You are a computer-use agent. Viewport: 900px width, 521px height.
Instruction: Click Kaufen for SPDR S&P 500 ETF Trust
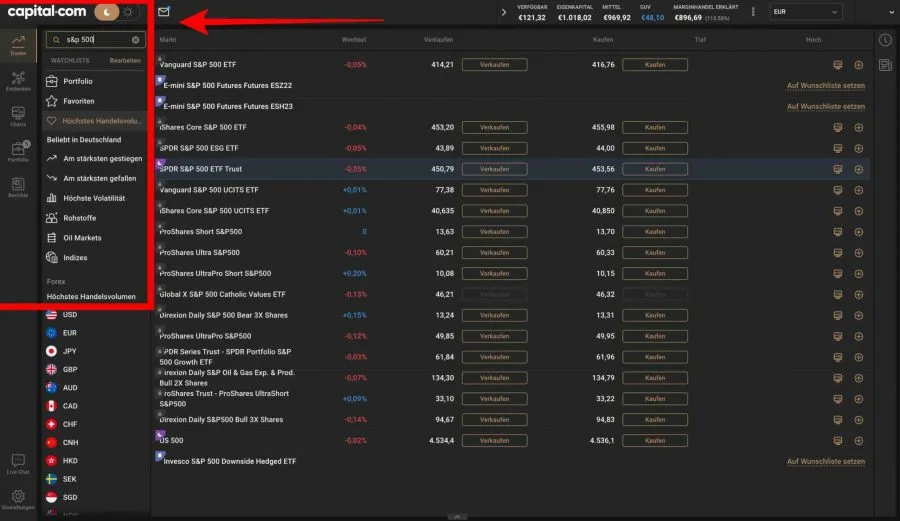pyautogui.click(x=655, y=169)
